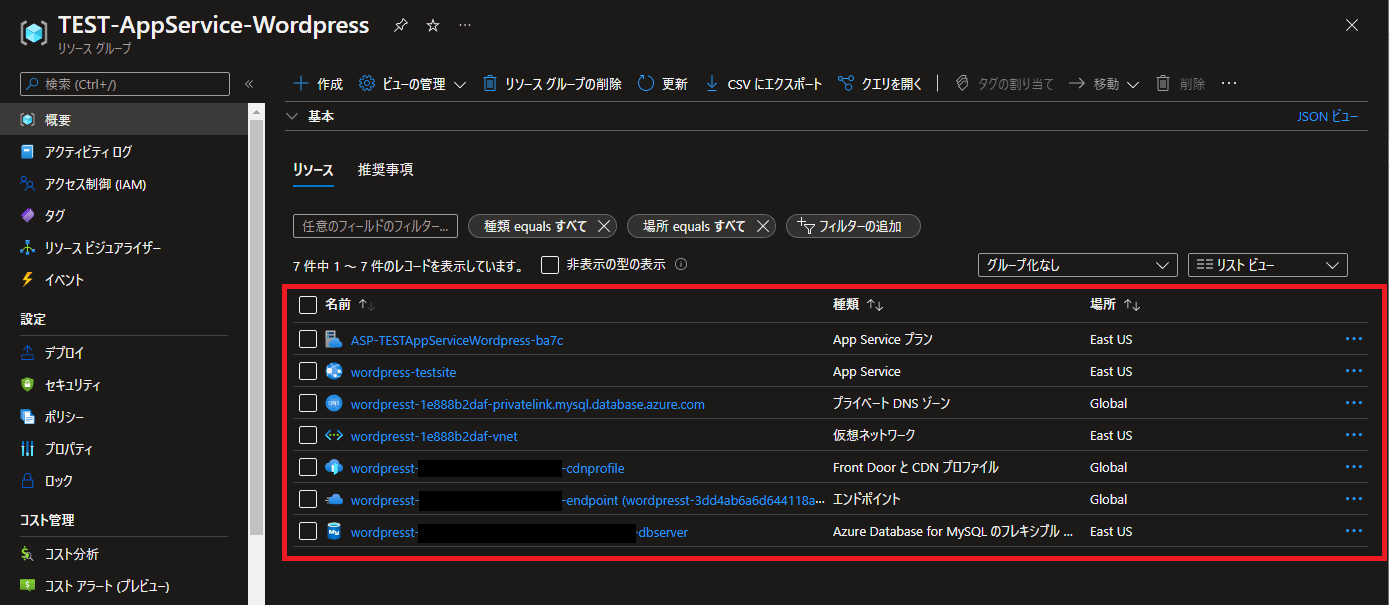
Task: Check the box for wordpress-testsite
Action: 308,372
